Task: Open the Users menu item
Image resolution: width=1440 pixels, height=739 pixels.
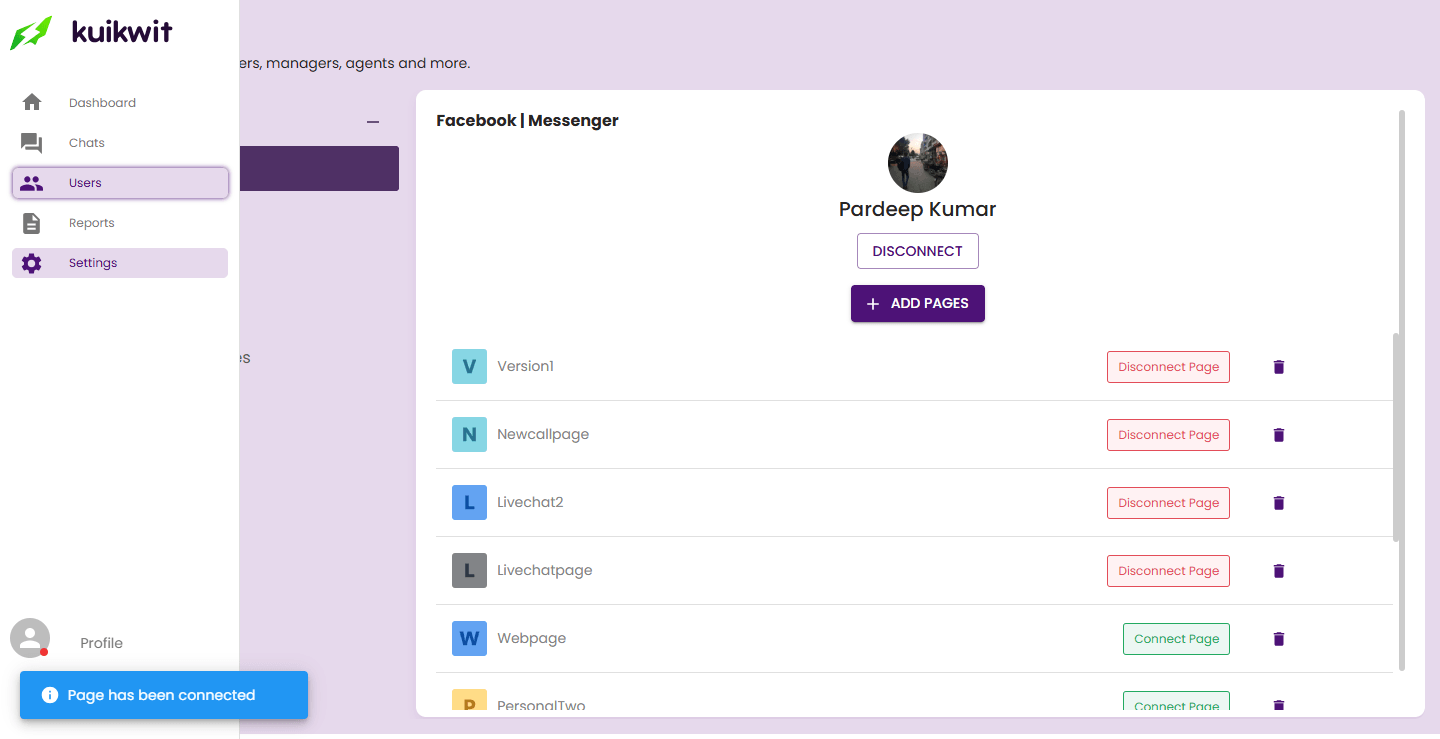Action: (120, 183)
